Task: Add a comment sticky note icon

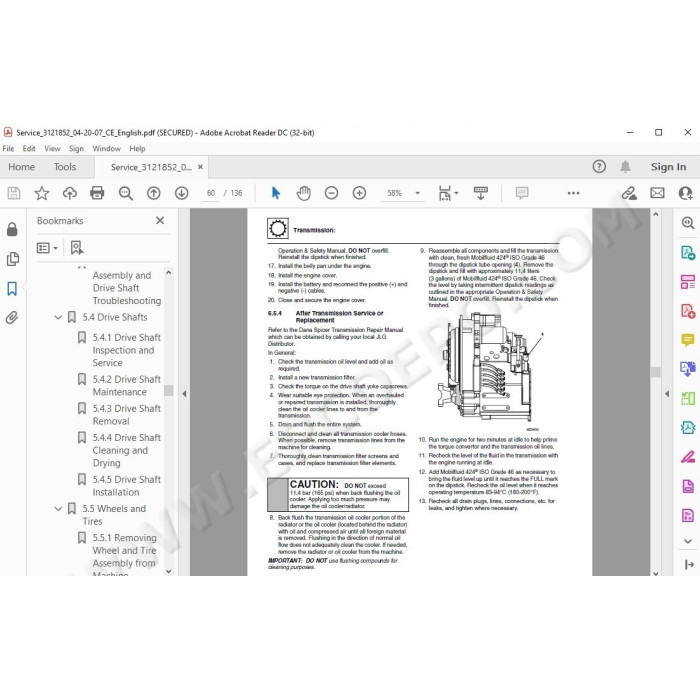Action: (521, 193)
